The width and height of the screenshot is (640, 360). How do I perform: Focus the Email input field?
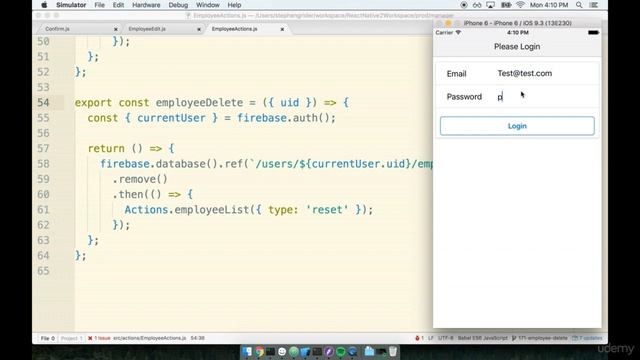coord(546,73)
